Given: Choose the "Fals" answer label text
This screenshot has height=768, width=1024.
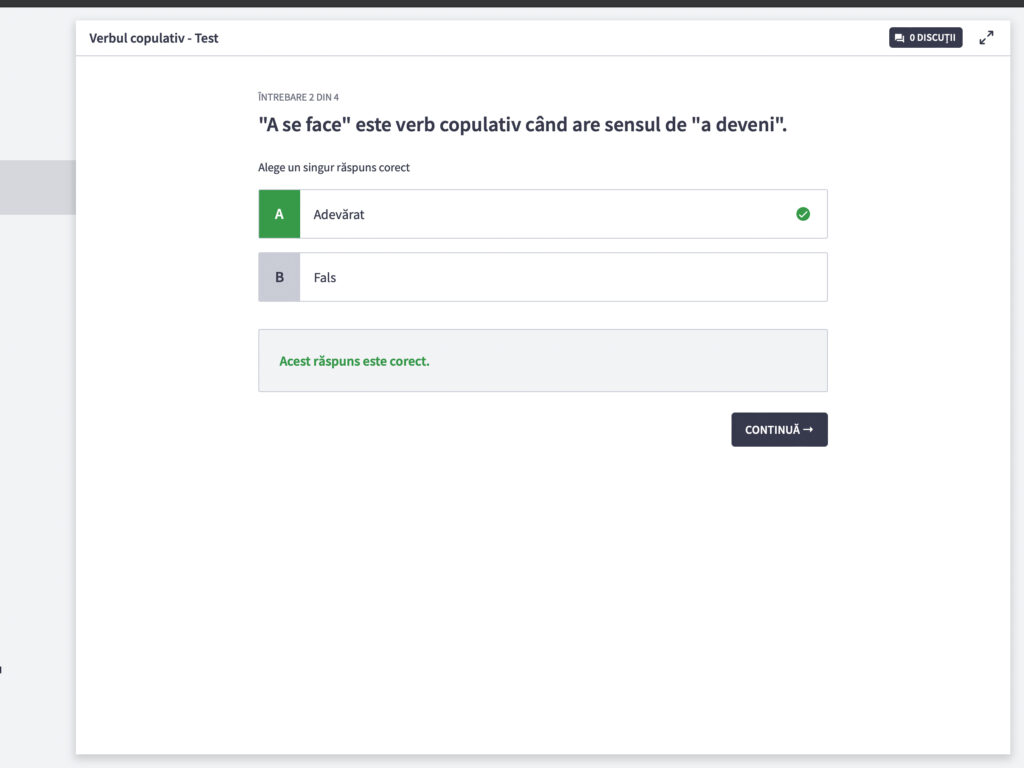Looking at the screenshot, I should click(325, 277).
